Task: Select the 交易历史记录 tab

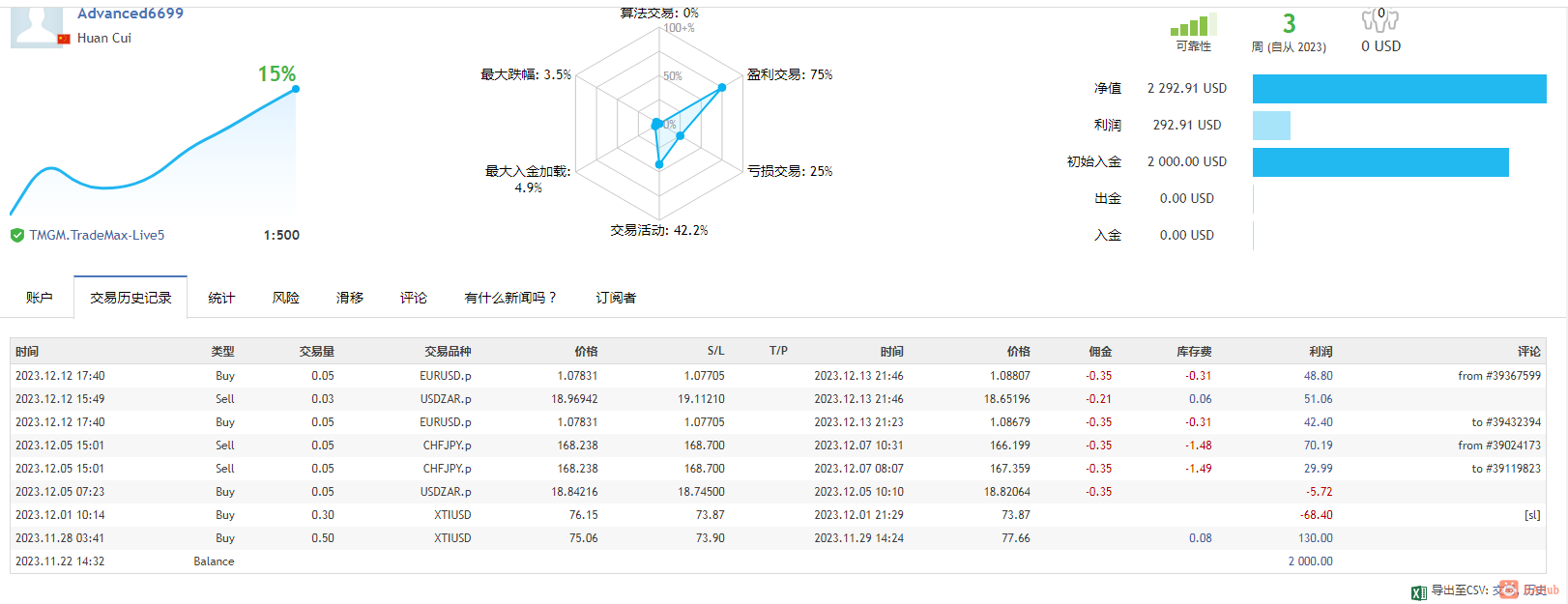Action: tap(131, 298)
